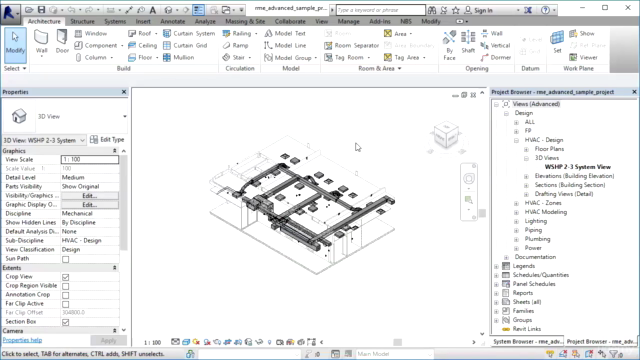Open the Structure ribbon tab
Image resolution: width=640 pixels, height=360 pixels.
tap(82, 21)
